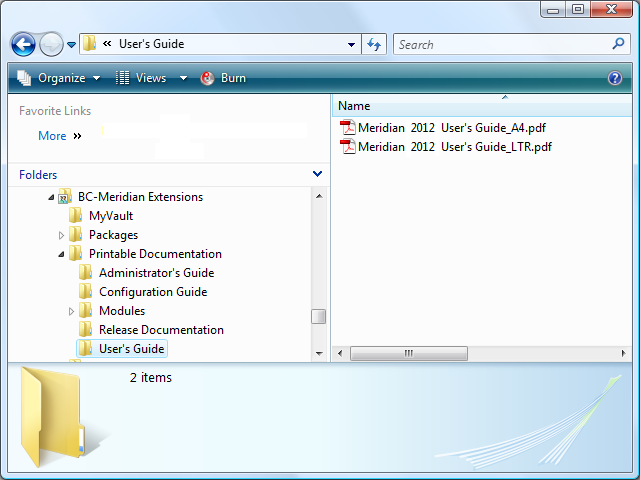
Task: Select Printable Documentation folder
Action: point(155,254)
